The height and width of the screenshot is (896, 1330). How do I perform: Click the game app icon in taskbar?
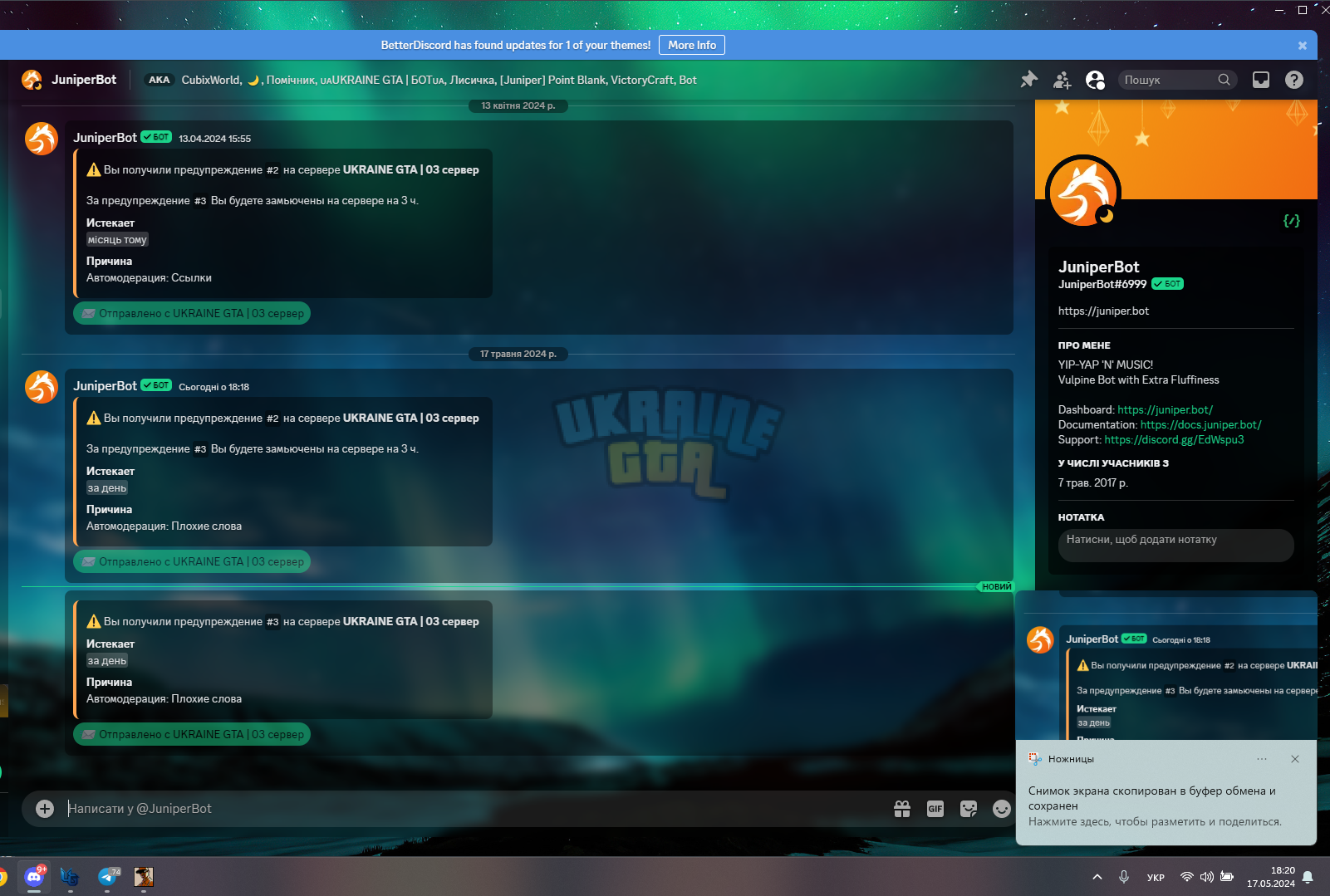pyautogui.click(x=144, y=877)
